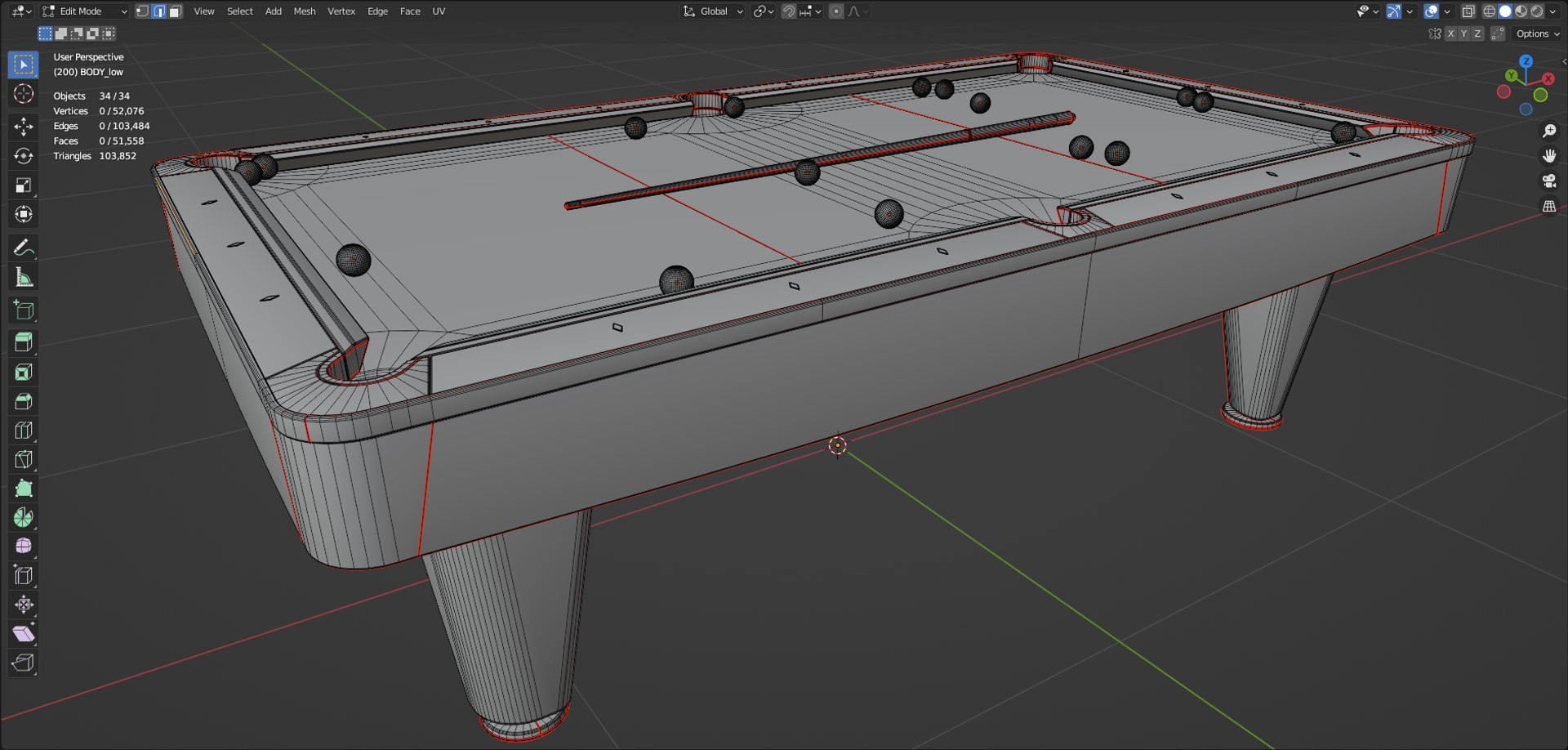1568x750 pixels.
Task: Select the Smooth vertices tool
Action: click(23, 546)
